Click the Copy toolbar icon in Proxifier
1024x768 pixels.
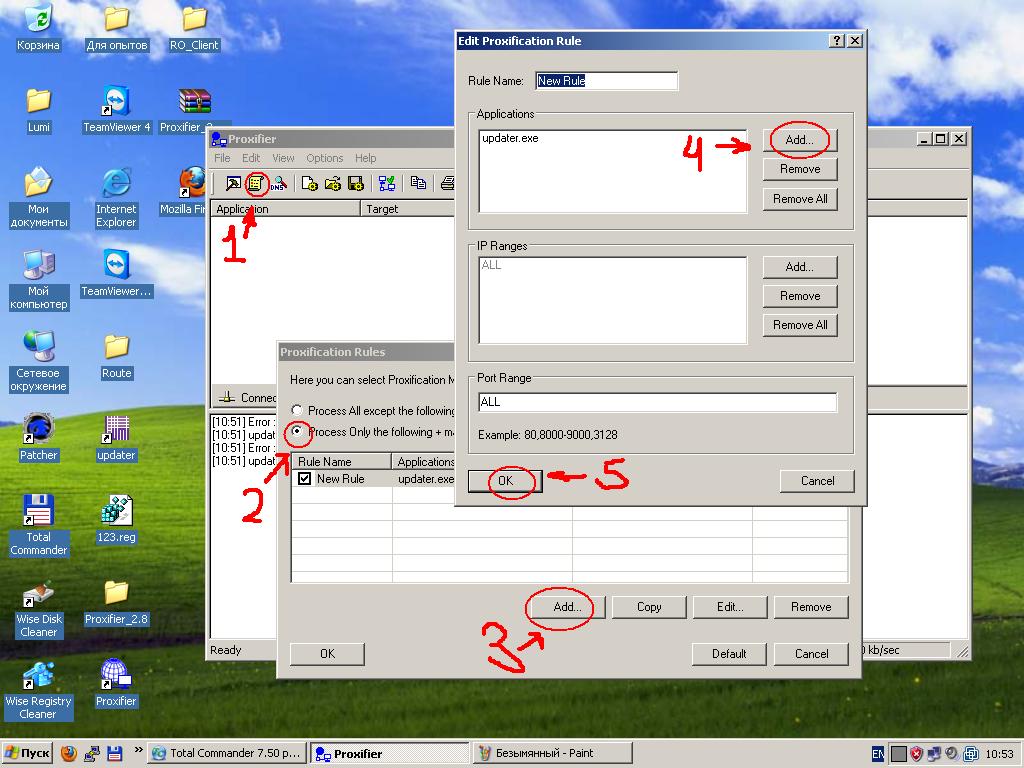[x=418, y=183]
